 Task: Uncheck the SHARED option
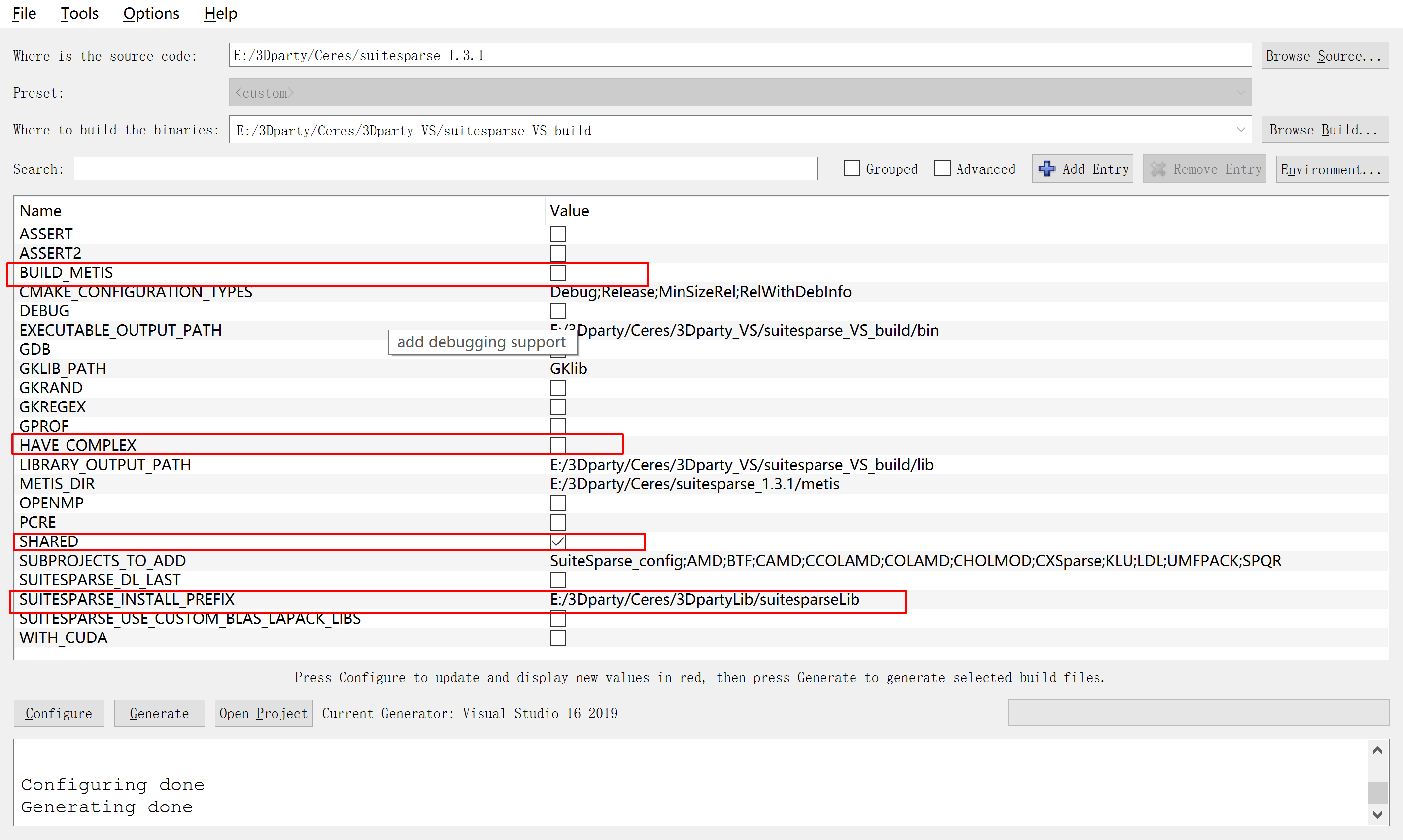[558, 542]
